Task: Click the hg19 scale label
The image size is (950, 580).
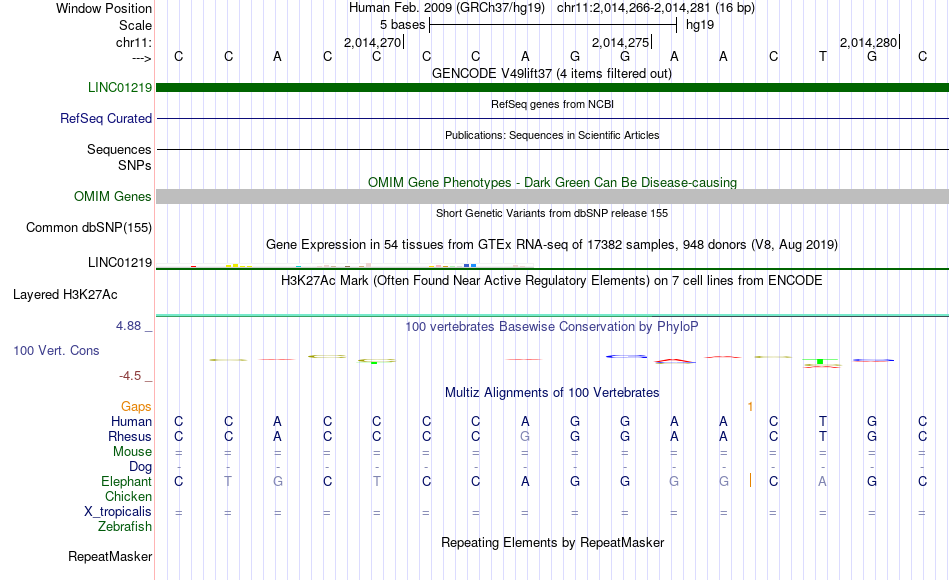Action: pos(700,25)
